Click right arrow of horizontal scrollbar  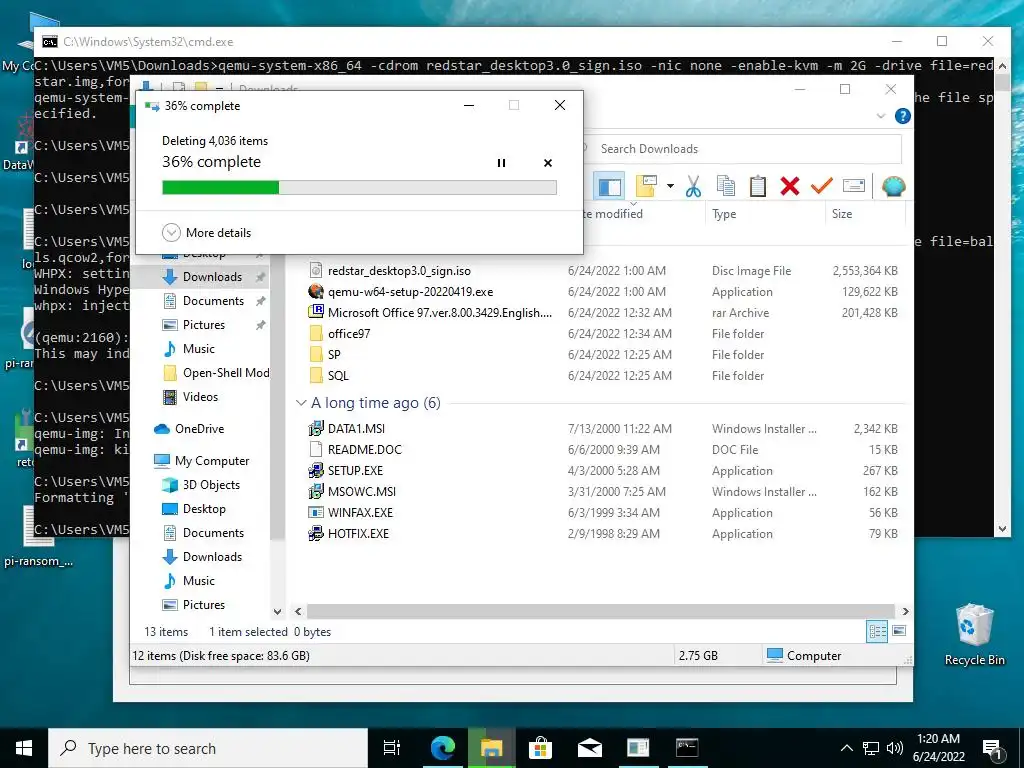[906, 611]
